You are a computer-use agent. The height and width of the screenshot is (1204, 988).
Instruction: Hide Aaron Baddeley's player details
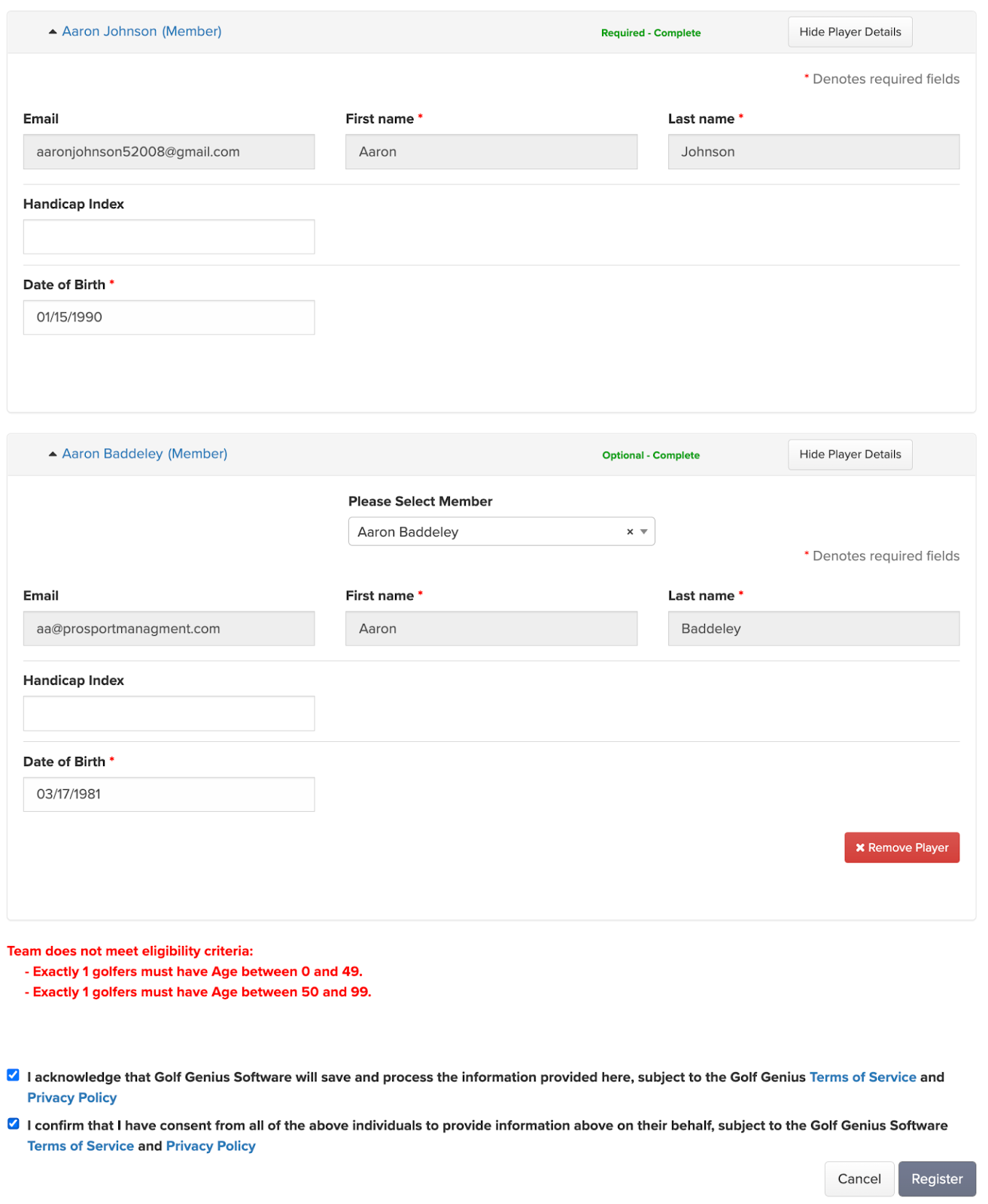point(850,455)
